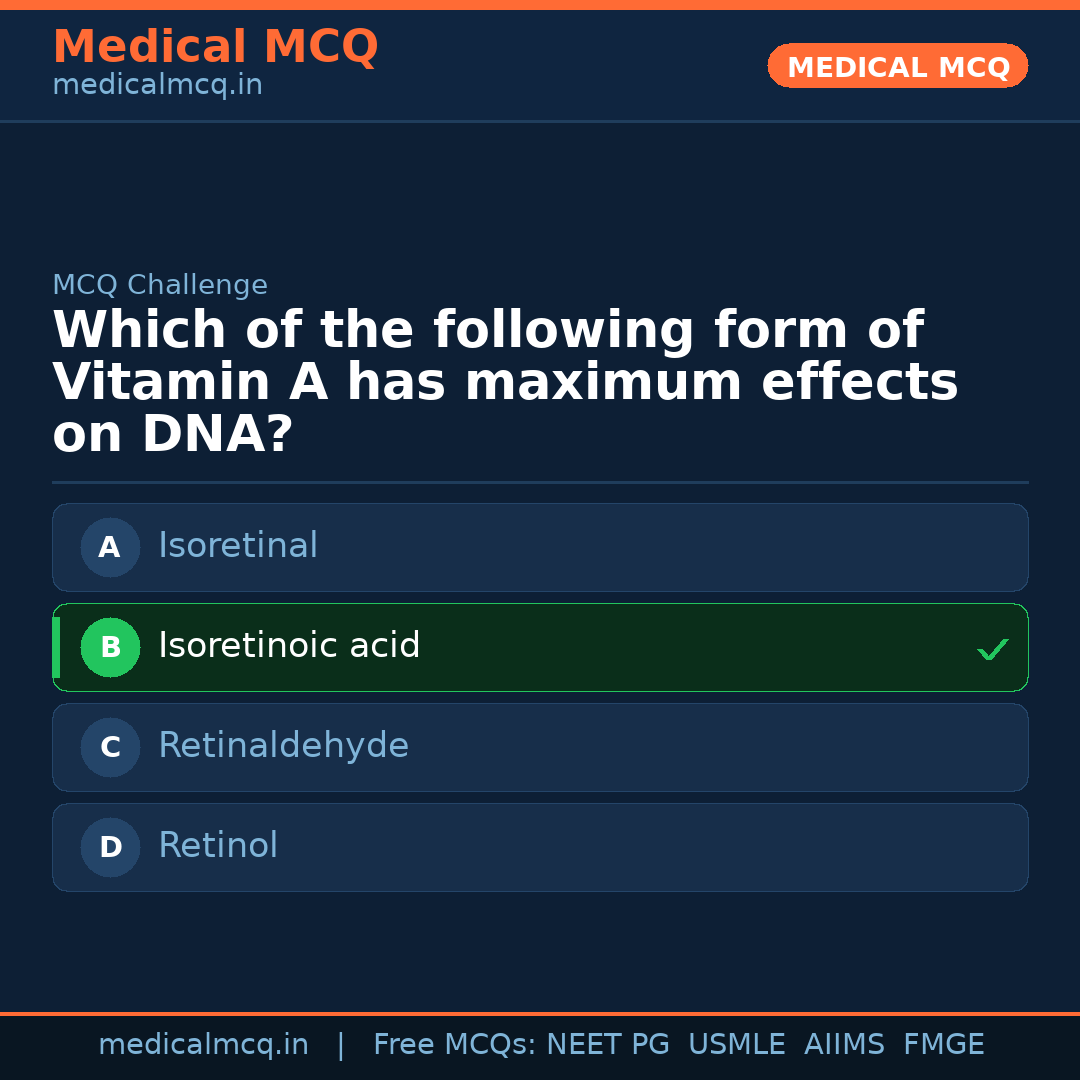This screenshot has height=1080, width=1080.
Task: Select the letter A circle icon
Action: 110,547
